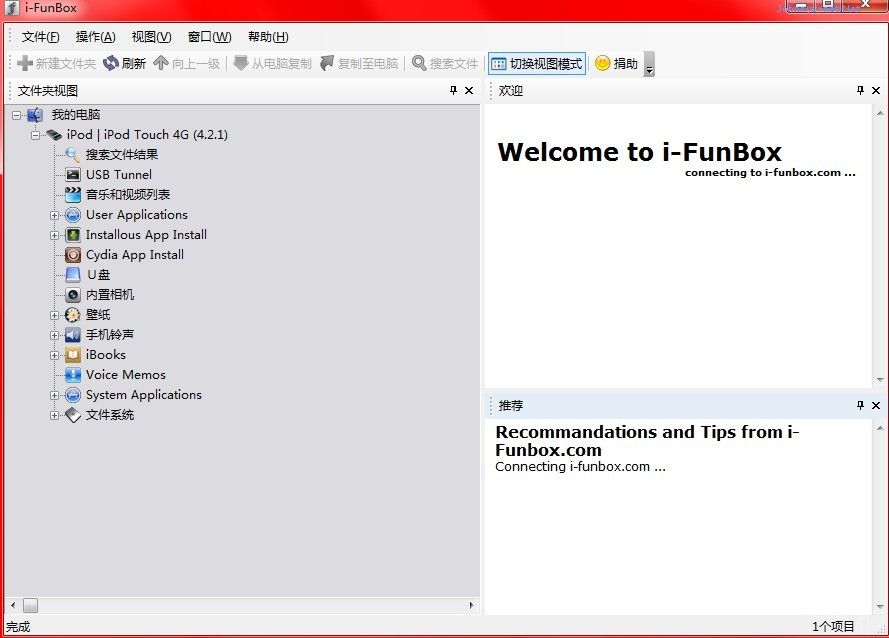Select the 内置相机 camera icon
The height and width of the screenshot is (638, 889).
(72, 295)
